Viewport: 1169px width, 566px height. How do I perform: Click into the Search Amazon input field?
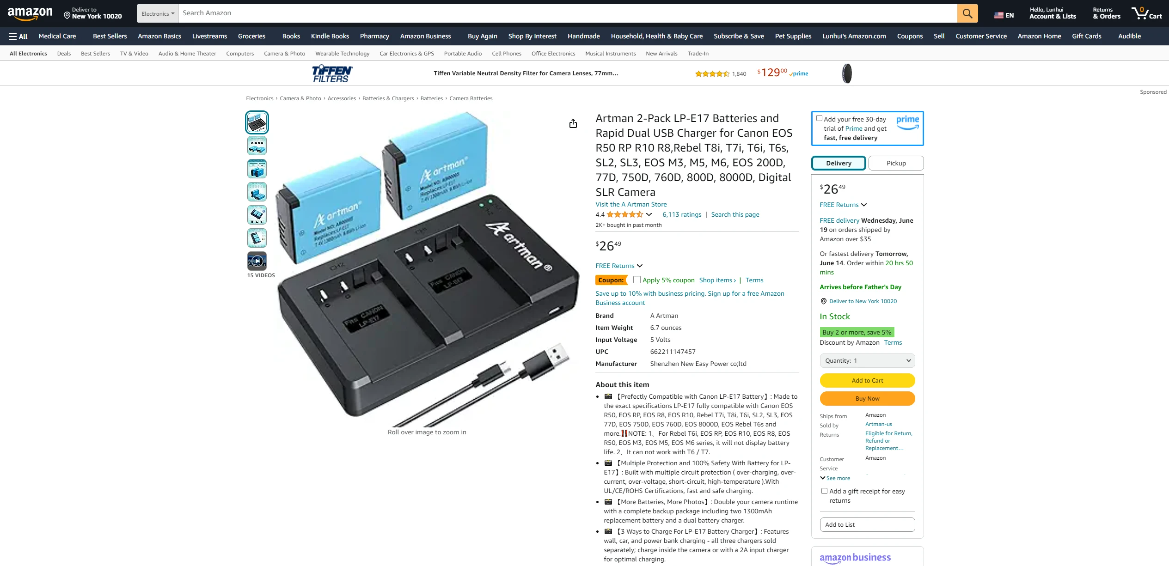(568, 13)
